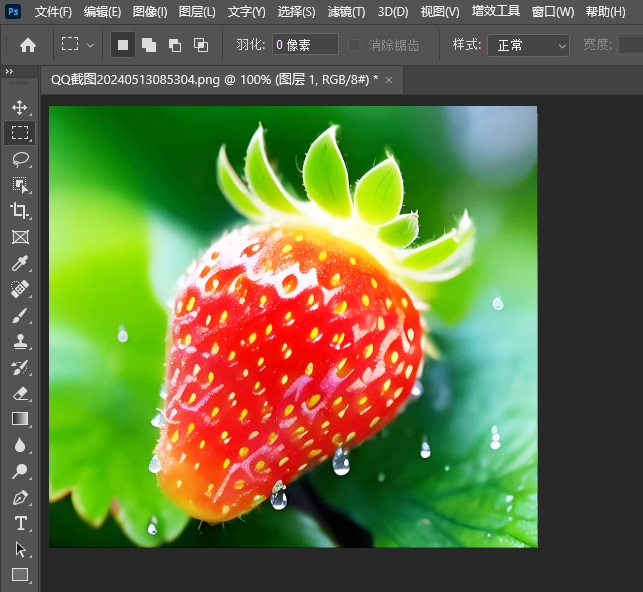This screenshot has width=643, height=592.
Task: Pick the Eyedropper tool
Action: pyautogui.click(x=20, y=264)
